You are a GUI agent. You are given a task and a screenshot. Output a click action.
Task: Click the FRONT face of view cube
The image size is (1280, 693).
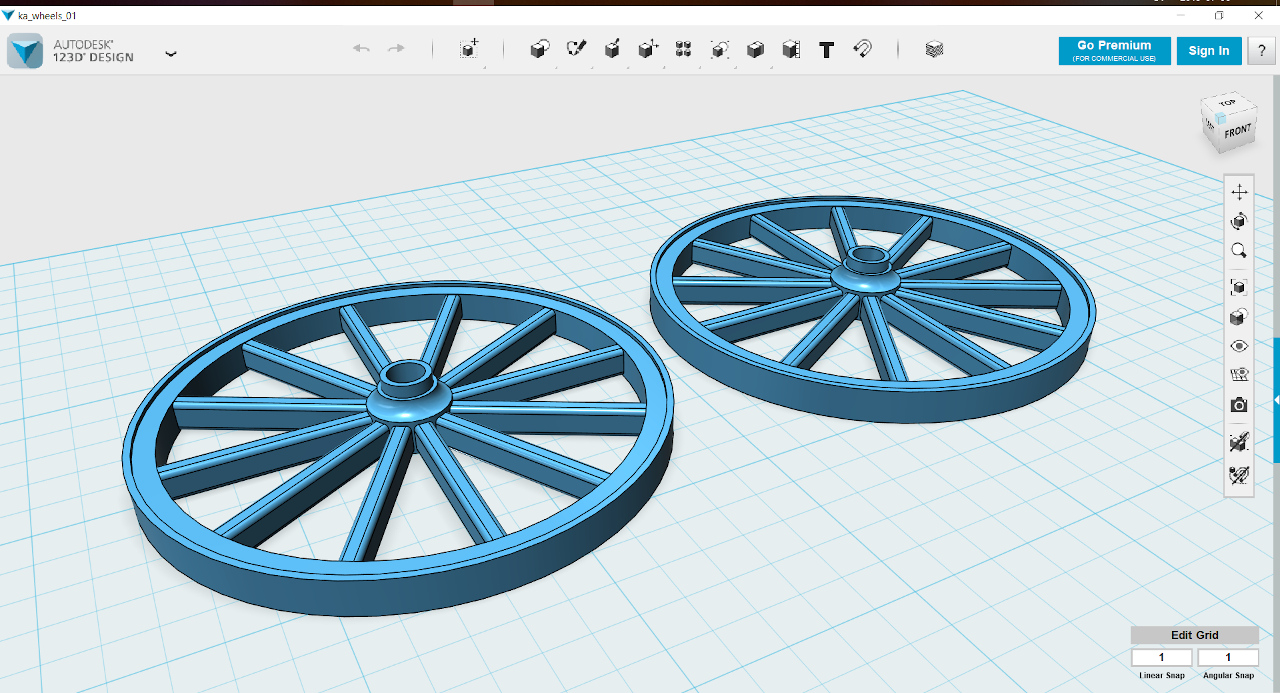tap(1237, 131)
